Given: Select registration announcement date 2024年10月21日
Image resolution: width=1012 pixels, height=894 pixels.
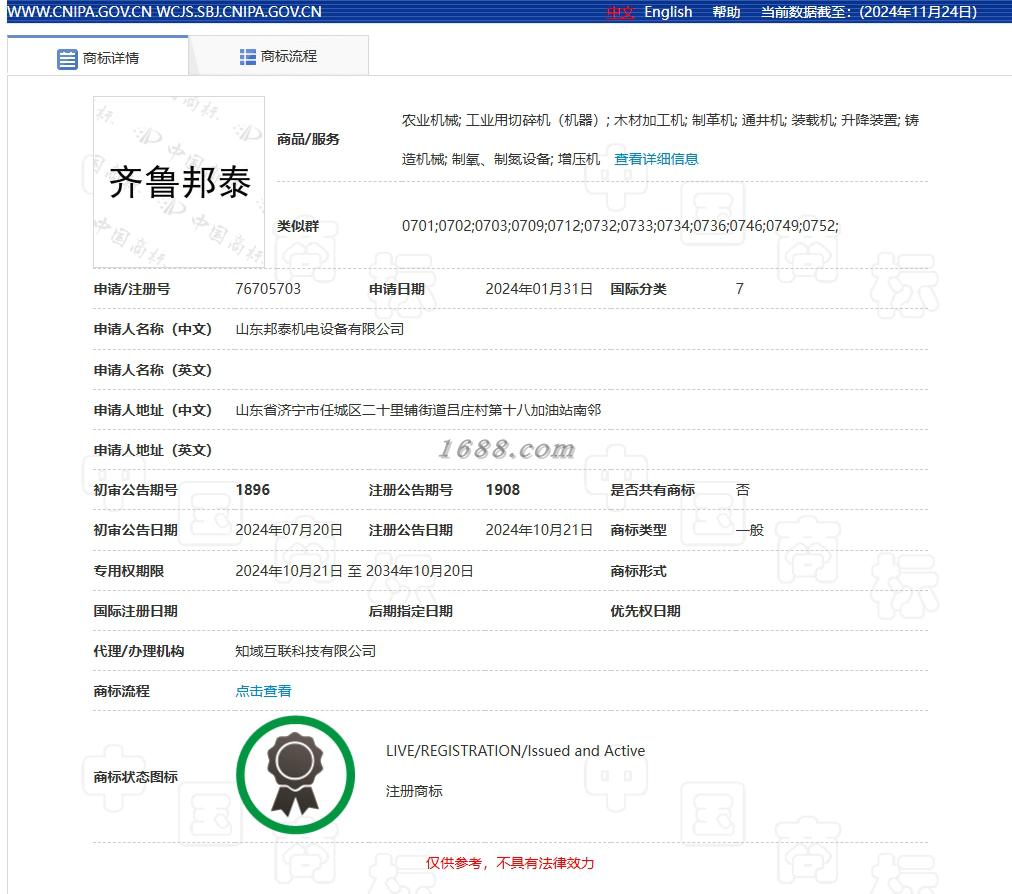Looking at the screenshot, I should click(x=539, y=530).
